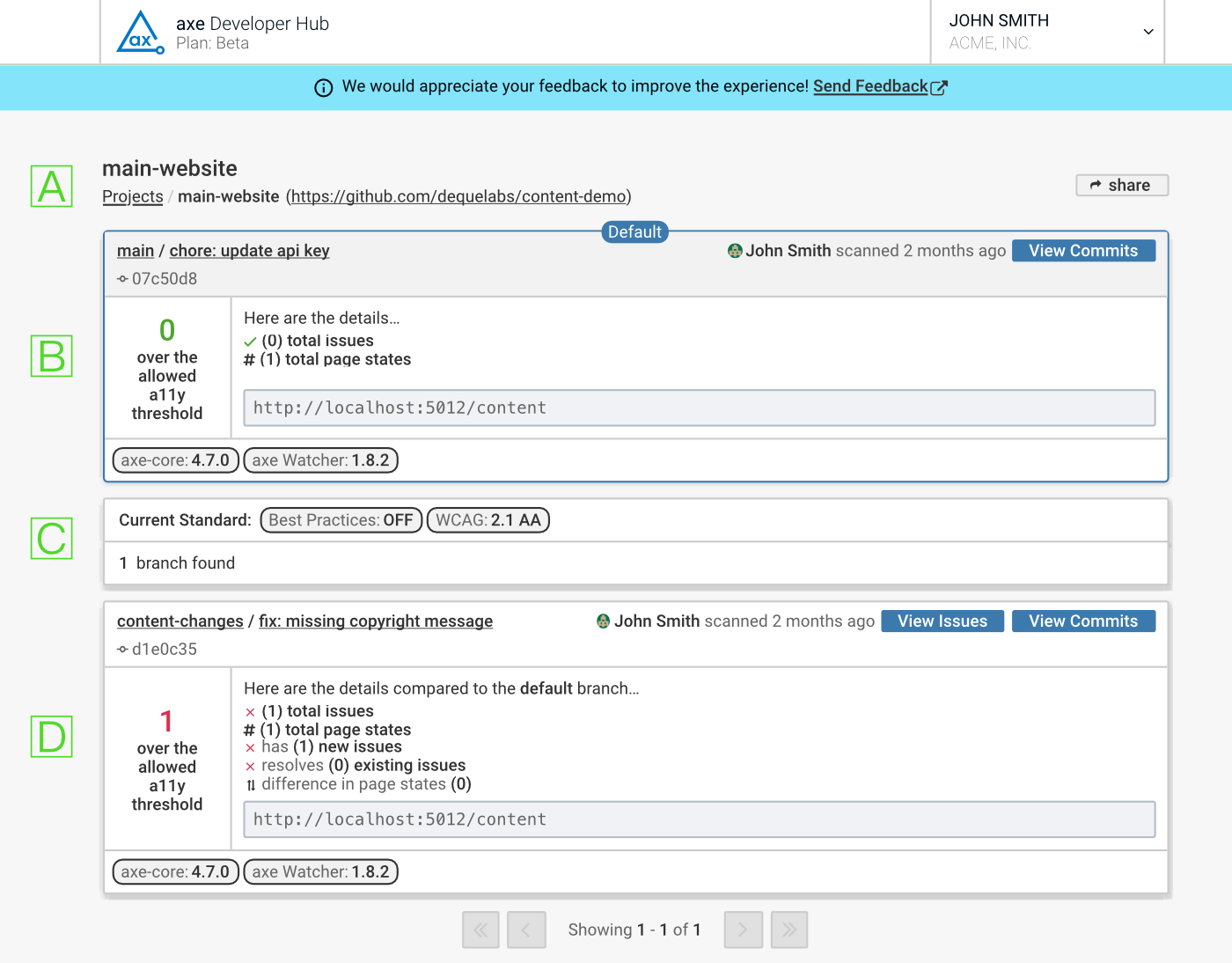Click the green checkmark beside (0) total issues
1232x963 pixels.
tap(249, 341)
